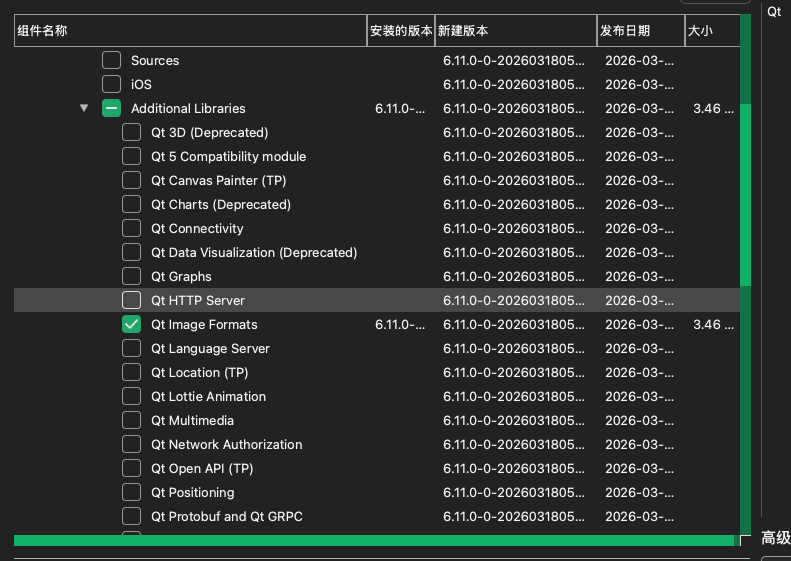Click installed version 6.11.0 of Additional Libraries
Screen dimensions: 791x561
coord(400,108)
